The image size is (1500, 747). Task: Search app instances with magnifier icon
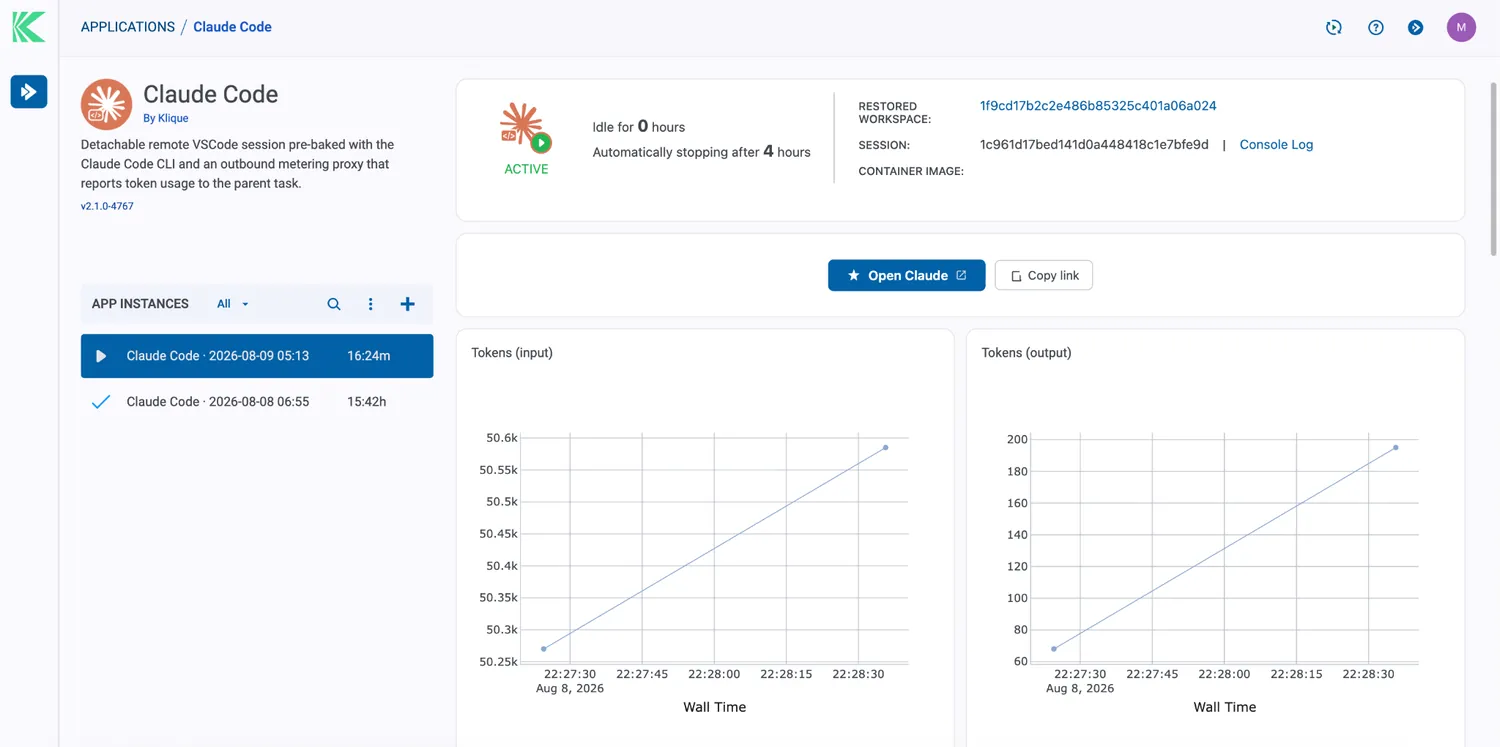click(334, 304)
